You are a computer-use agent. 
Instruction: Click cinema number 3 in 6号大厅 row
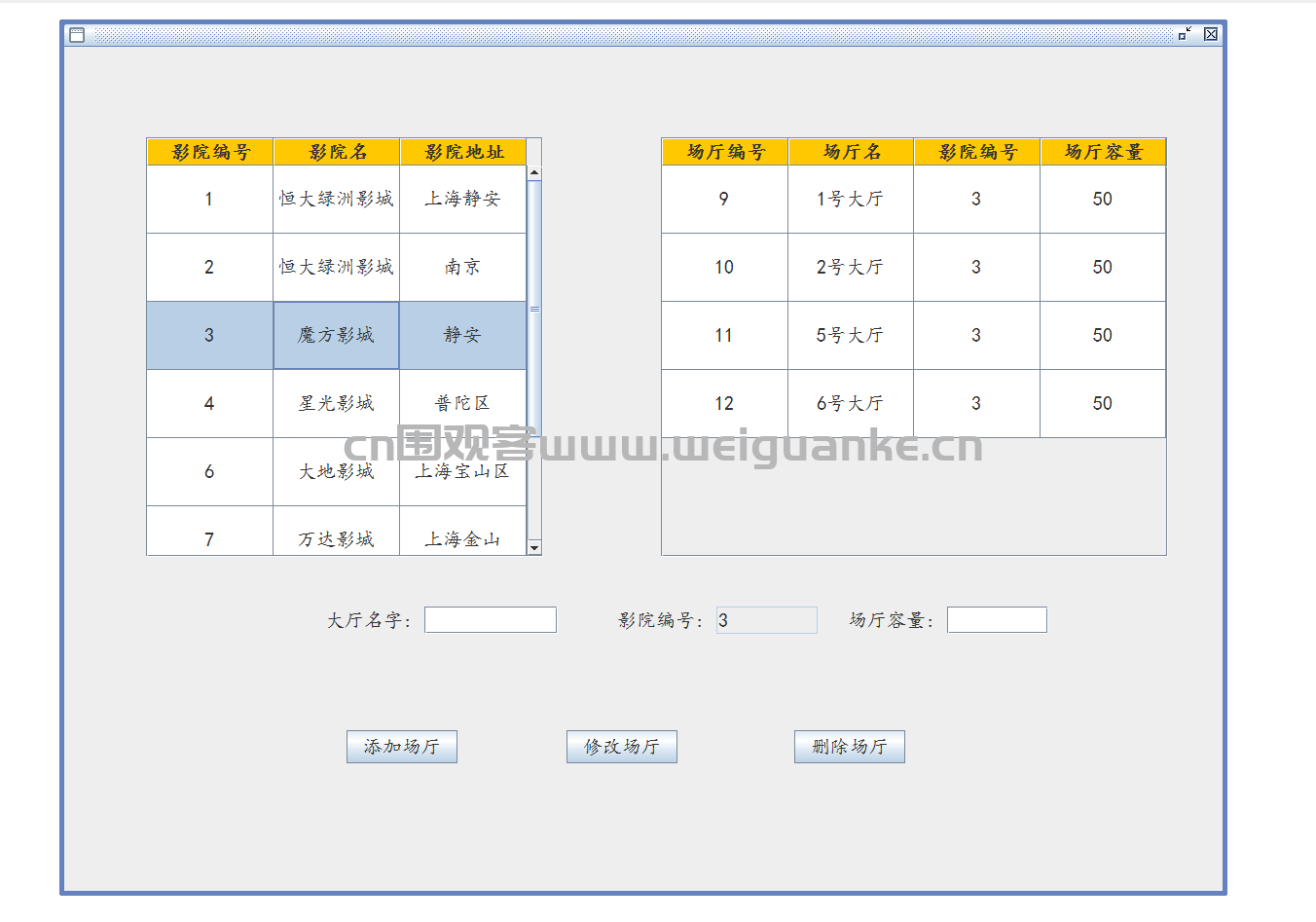pyautogui.click(x=977, y=404)
